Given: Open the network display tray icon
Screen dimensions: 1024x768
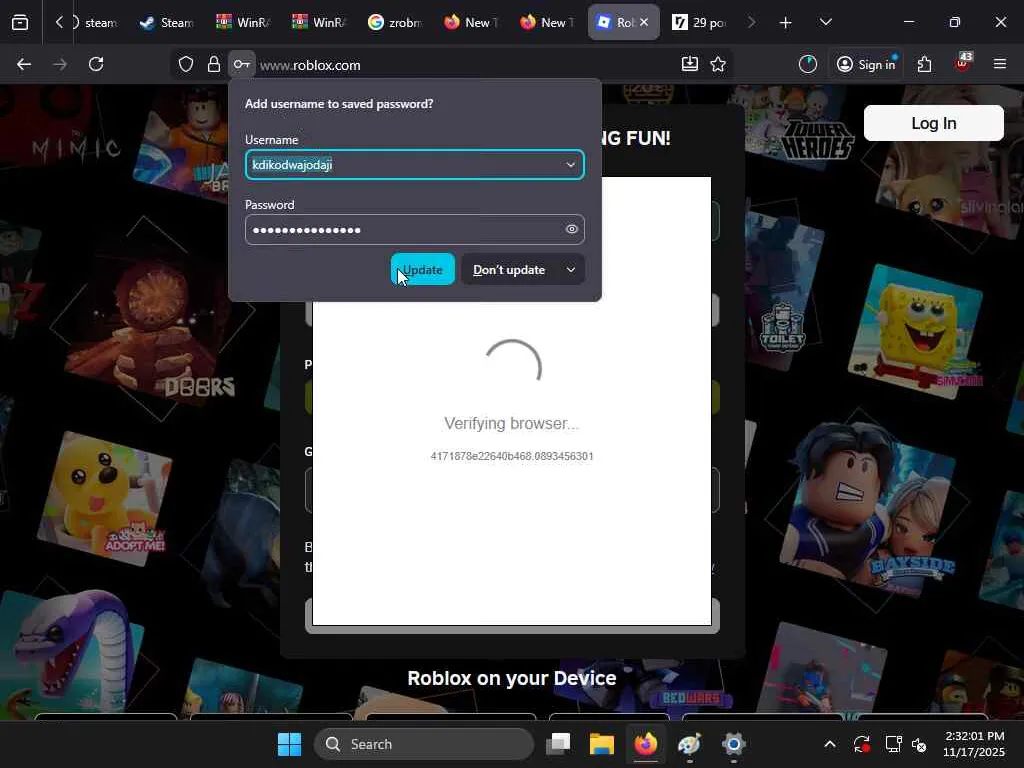Looking at the screenshot, I should tap(893, 744).
